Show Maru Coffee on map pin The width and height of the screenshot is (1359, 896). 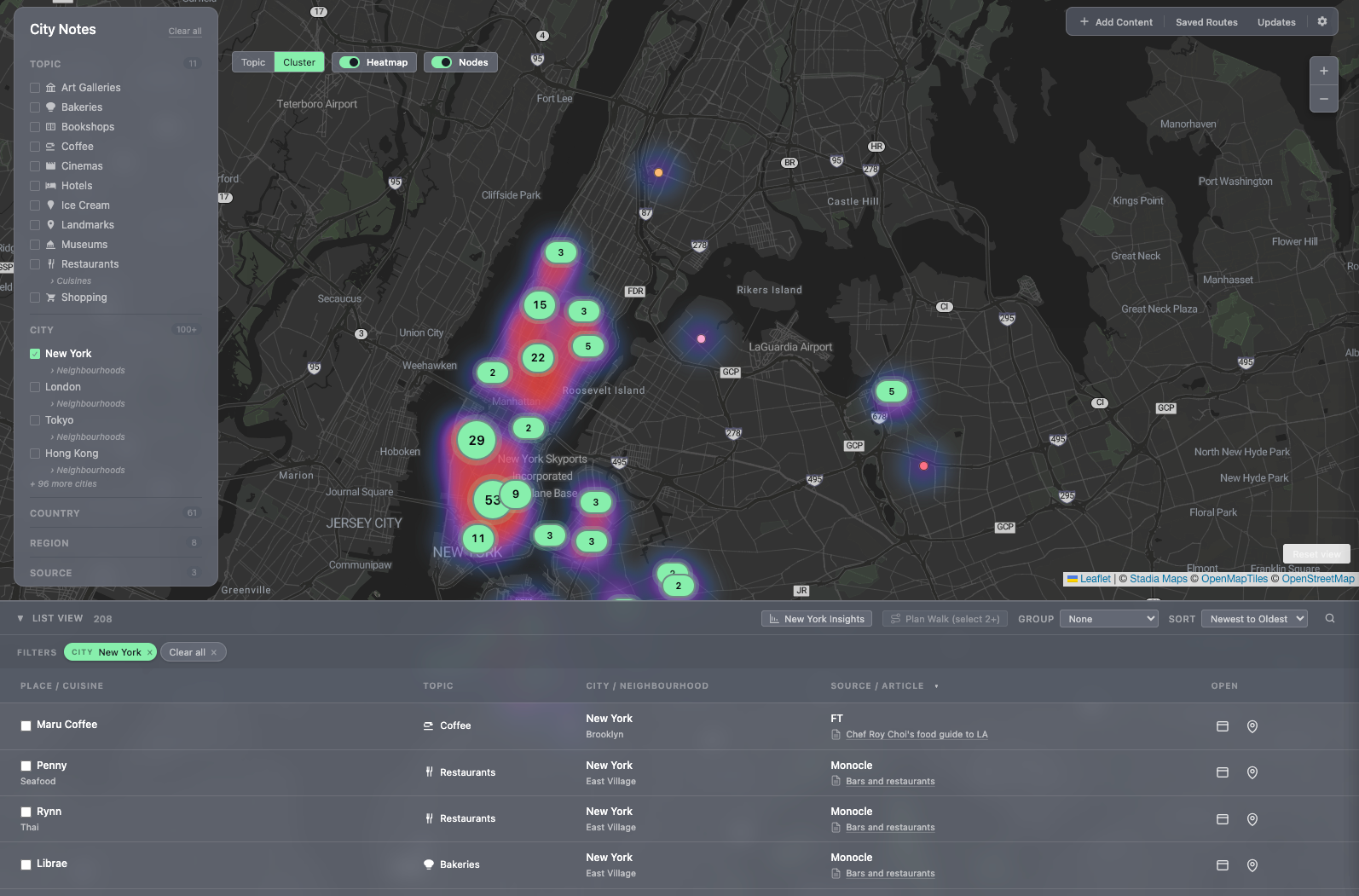point(1252,726)
